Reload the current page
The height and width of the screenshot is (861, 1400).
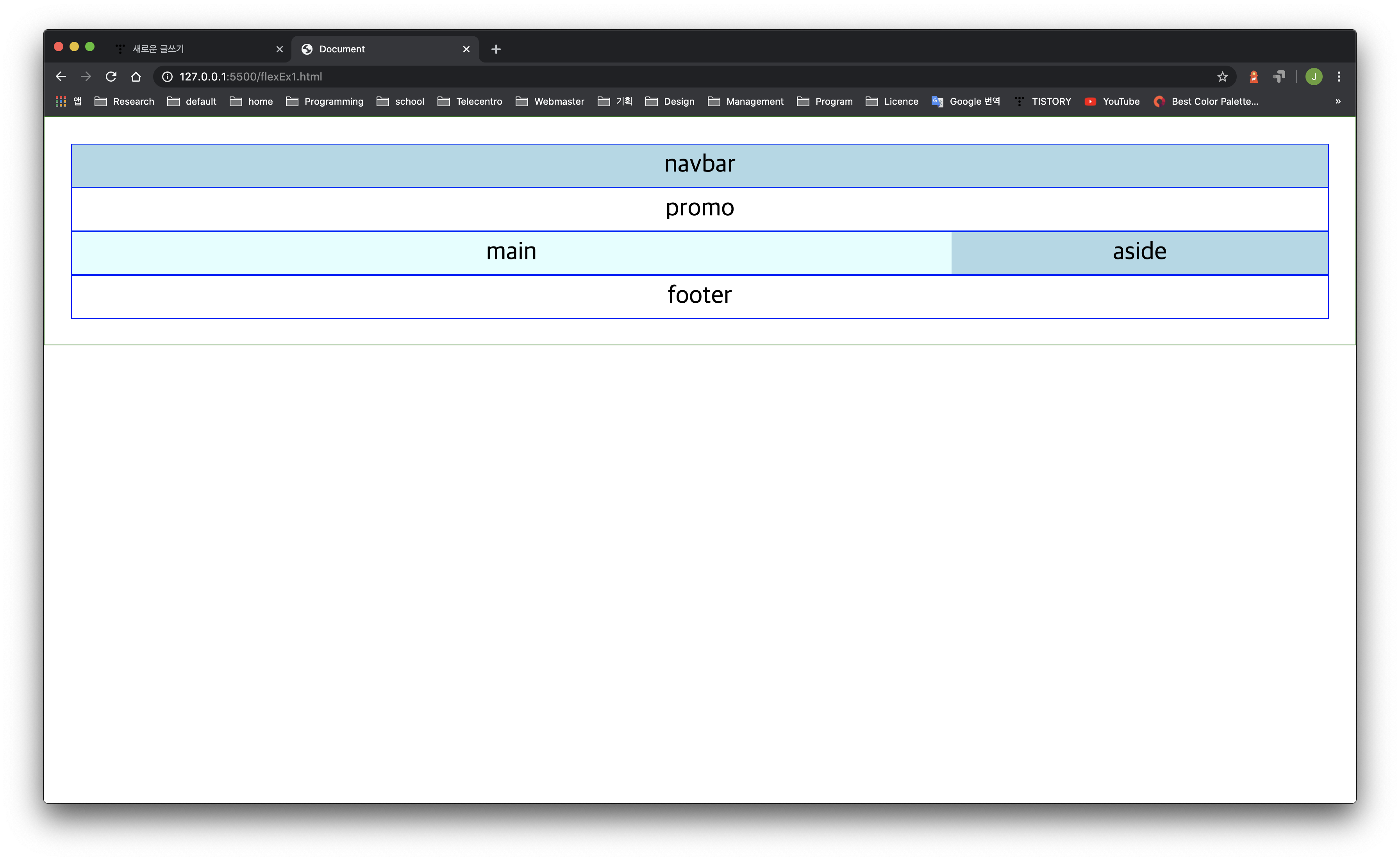(x=111, y=76)
